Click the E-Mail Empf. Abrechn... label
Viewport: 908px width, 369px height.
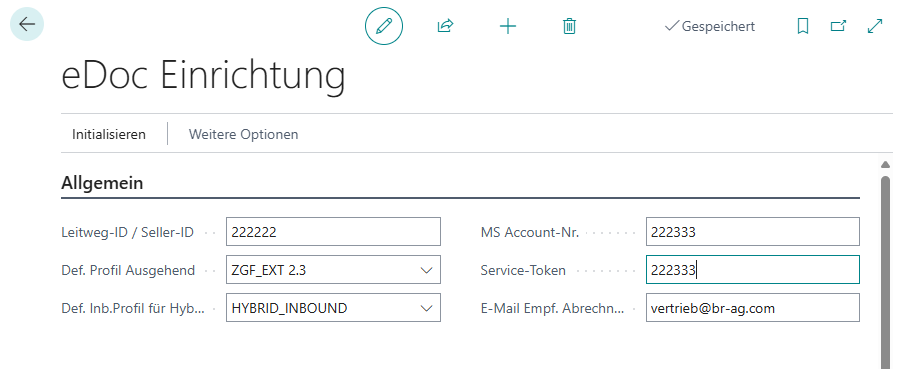(552, 309)
